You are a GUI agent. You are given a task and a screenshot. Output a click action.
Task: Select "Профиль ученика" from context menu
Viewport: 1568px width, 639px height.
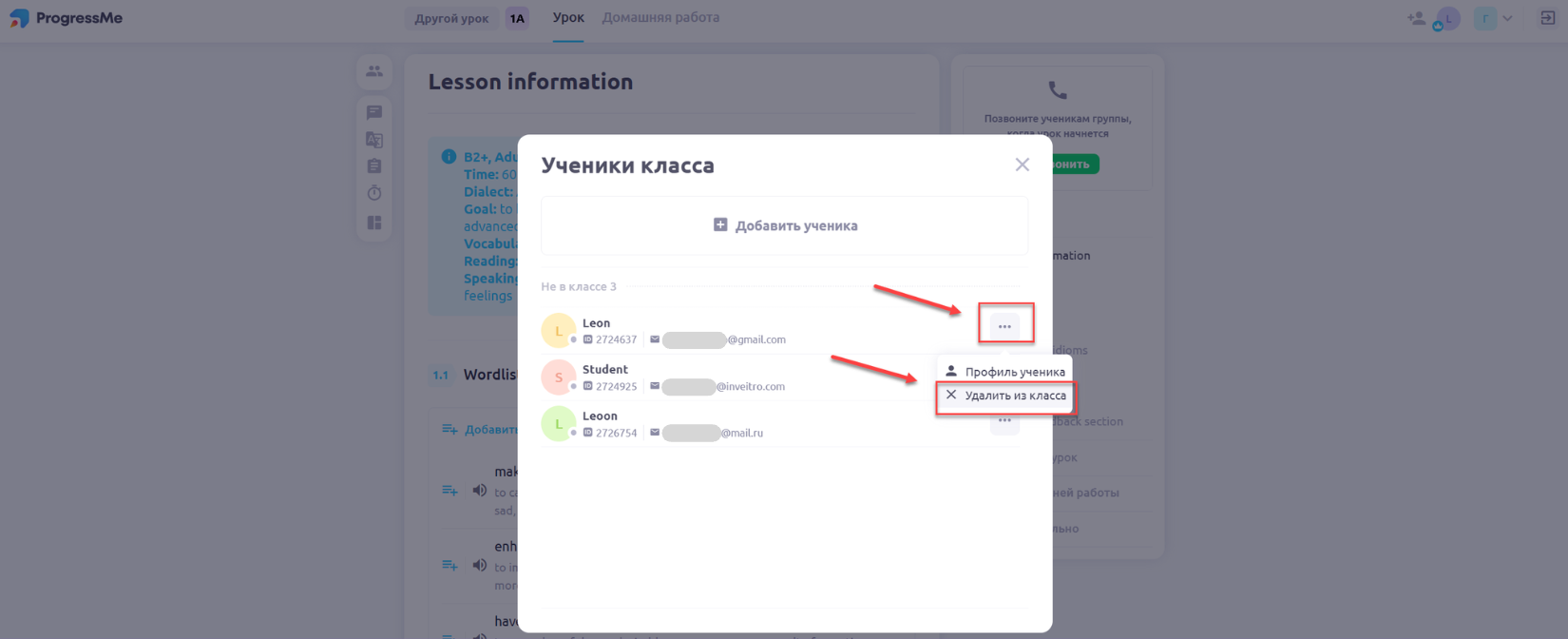click(x=1005, y=372)
